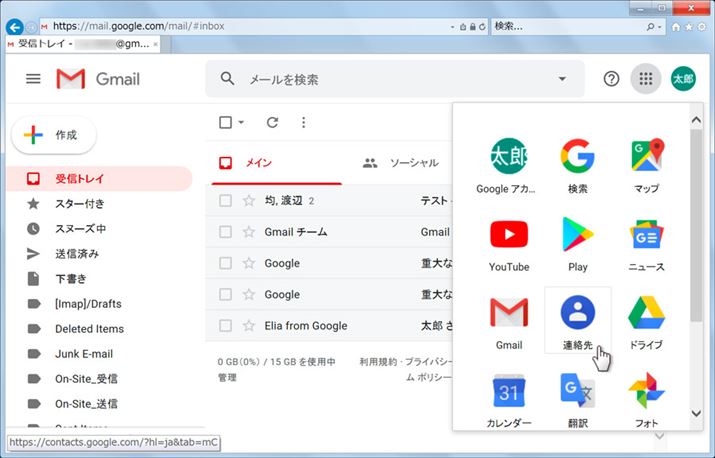Launch Google Drive (ドライブ) from apps grid
The height and width of the screenshot is (458, 715).
click(646, 322)
